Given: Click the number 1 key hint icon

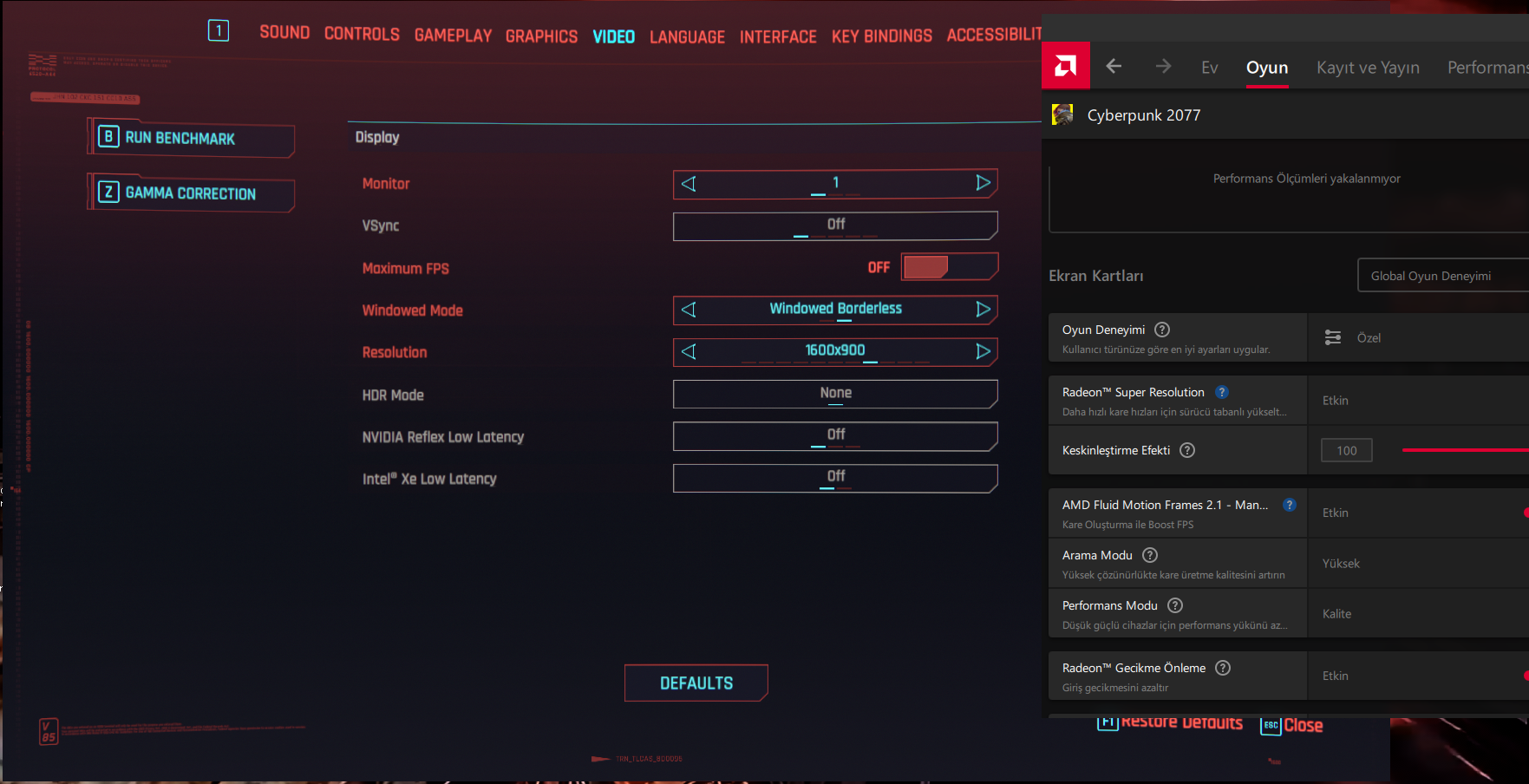Looking at the screenshot, I should point(219,30).
